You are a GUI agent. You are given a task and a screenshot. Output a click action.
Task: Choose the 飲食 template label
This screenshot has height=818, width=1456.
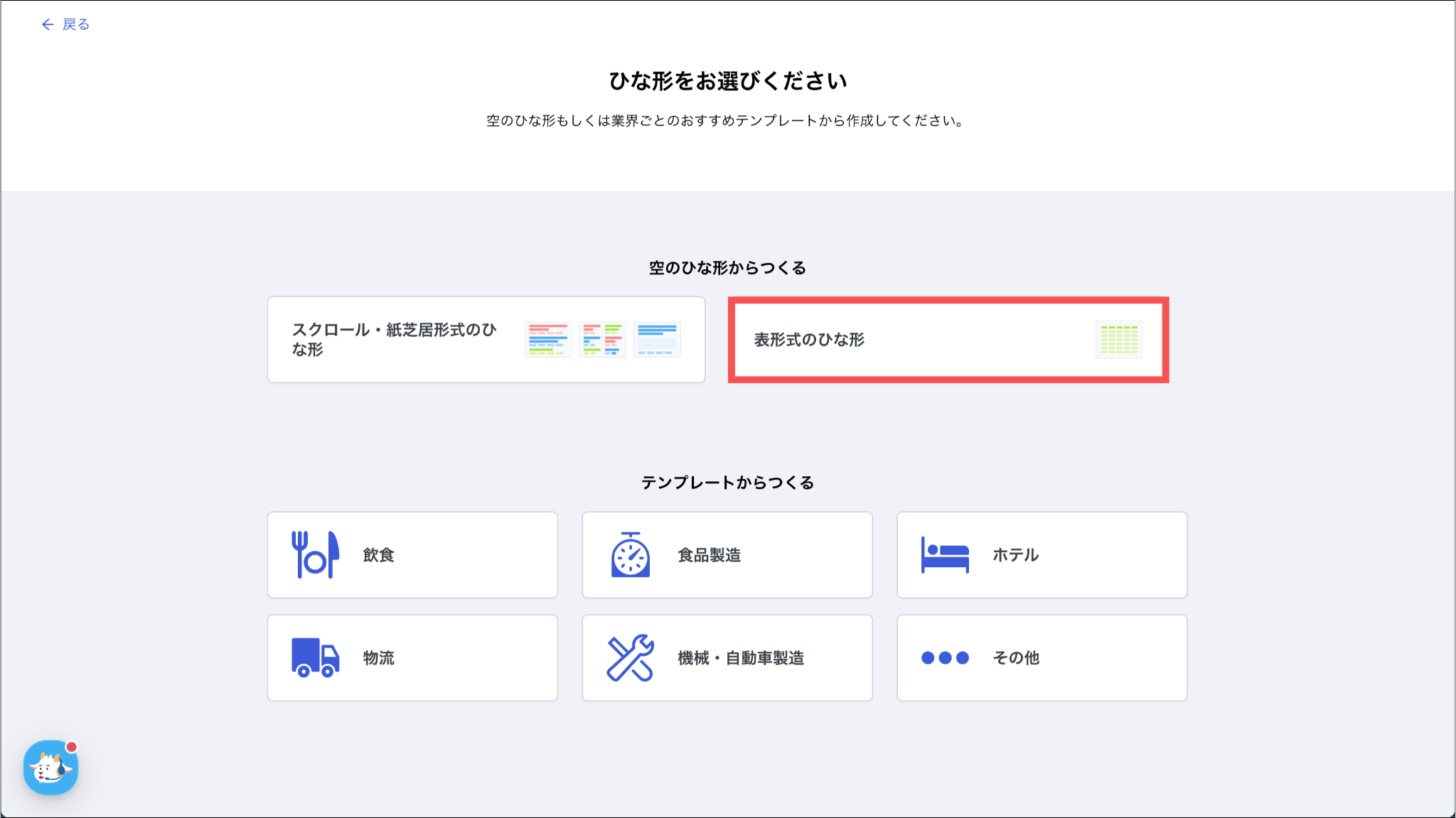pos(378,555)
